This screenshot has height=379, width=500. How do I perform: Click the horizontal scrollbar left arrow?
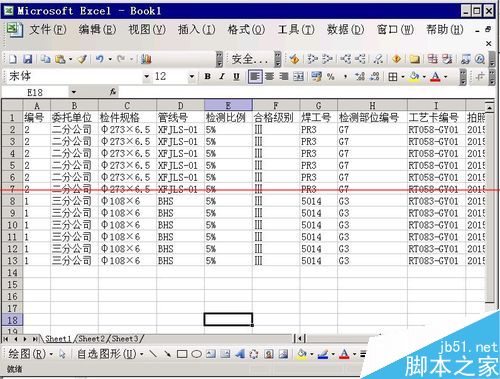click(x=300, y=339)
